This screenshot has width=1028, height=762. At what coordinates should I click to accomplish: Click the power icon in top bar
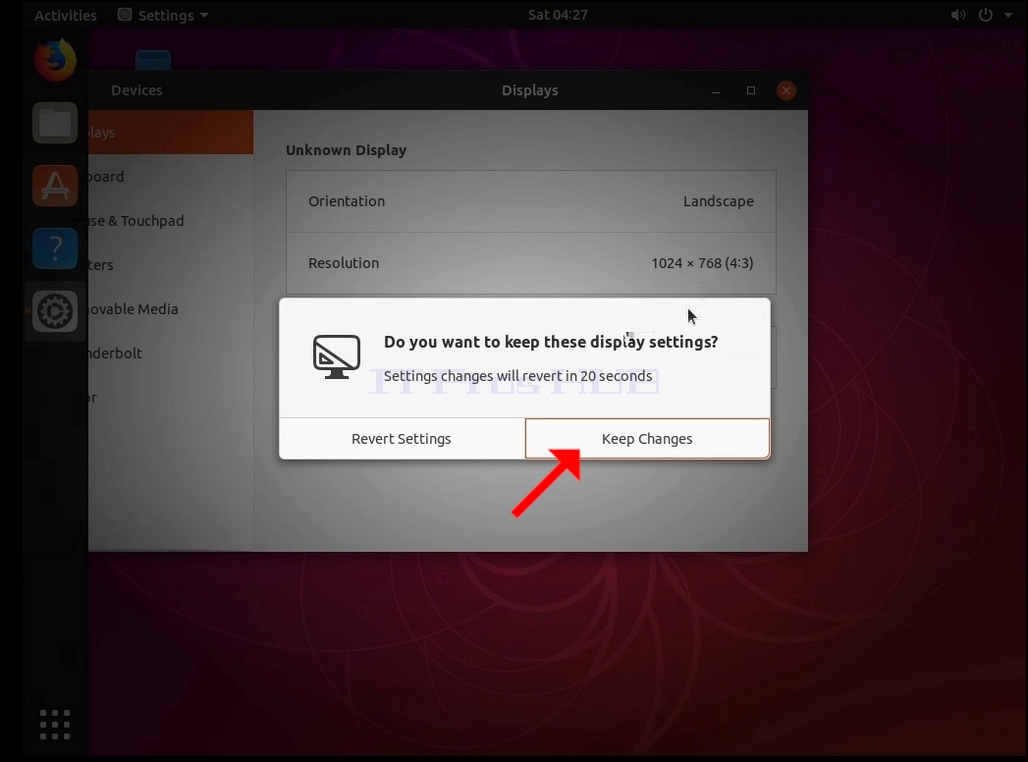[x=985, y=15]
